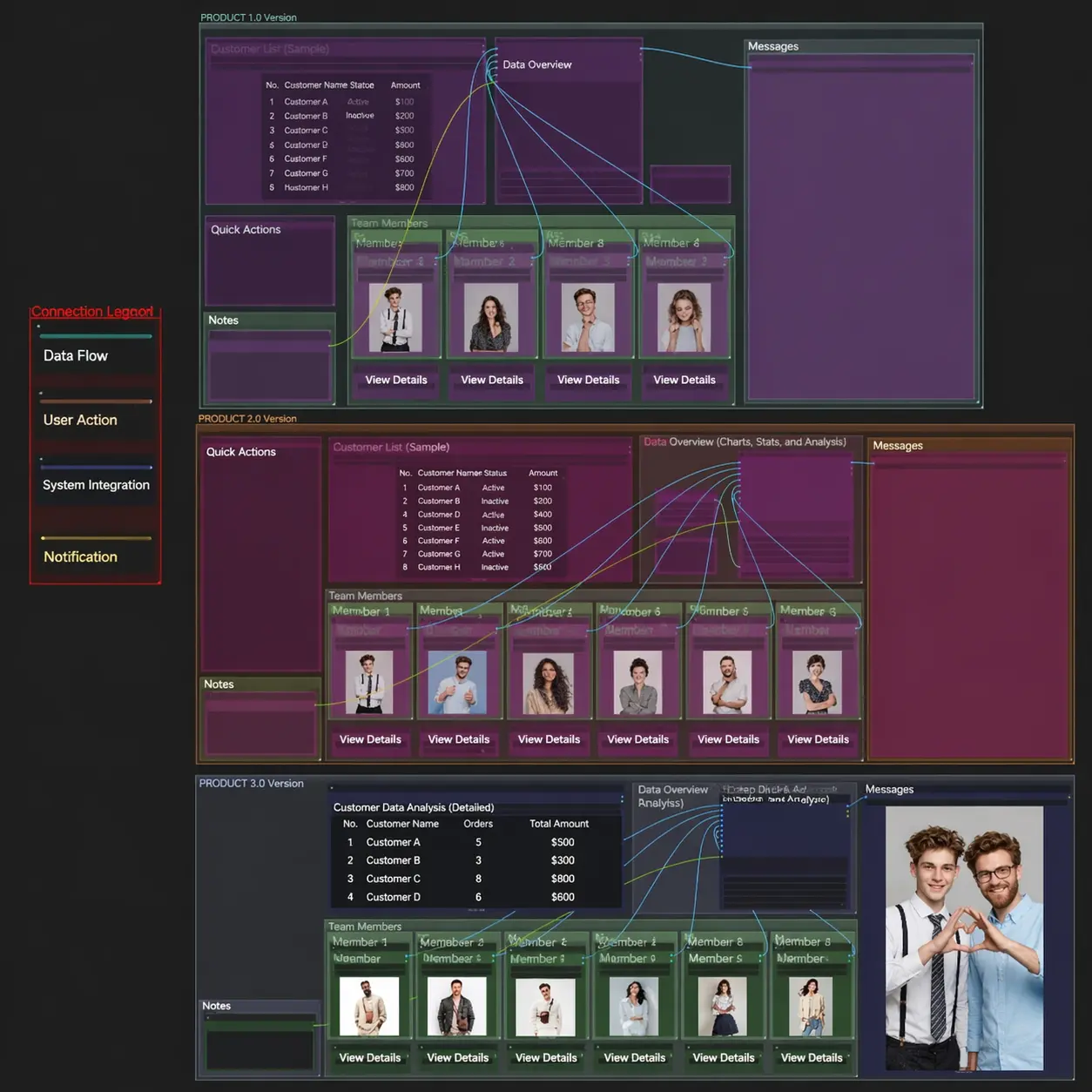This screenshot has width=1092, height=1092.
Task: Open woman in dark skirt photo, Product 3.0
Action: pos(722,1007)
